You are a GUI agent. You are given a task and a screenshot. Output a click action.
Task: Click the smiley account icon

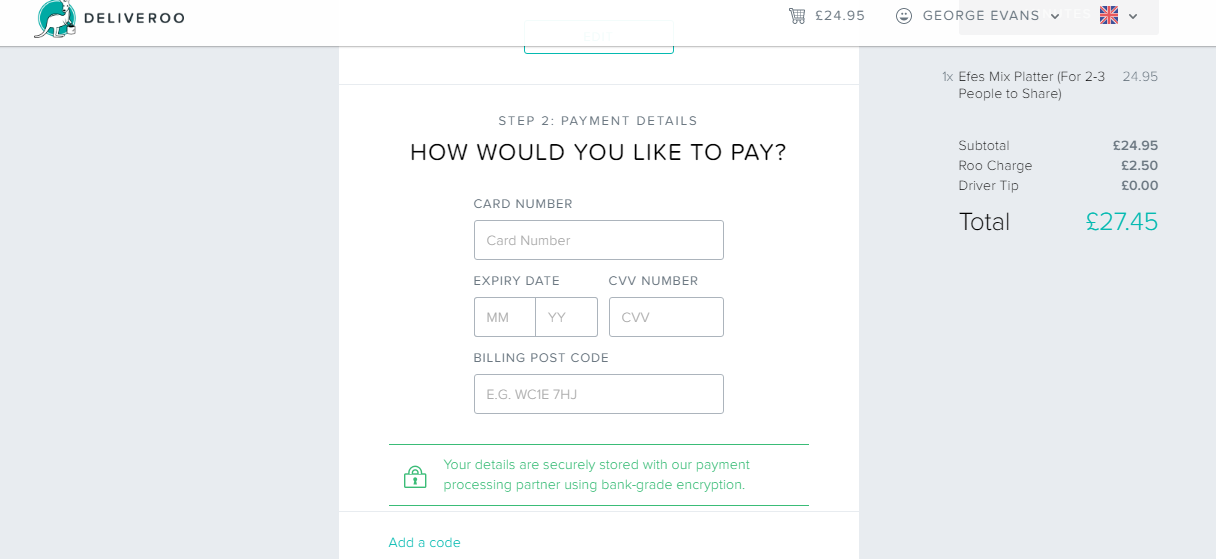click(904, 16)
